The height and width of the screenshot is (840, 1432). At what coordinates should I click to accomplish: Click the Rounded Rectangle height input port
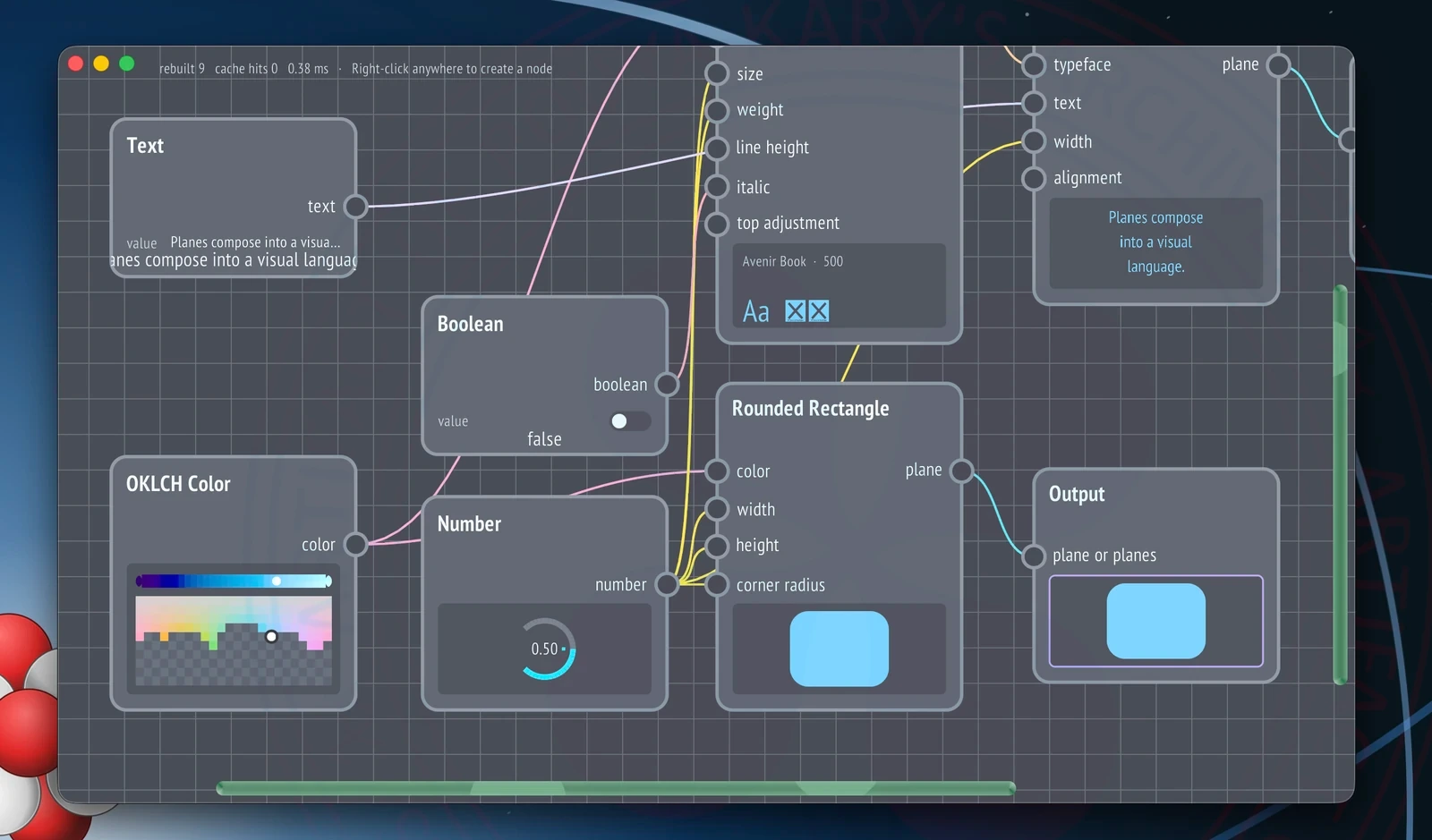click(x=717, y=546)
